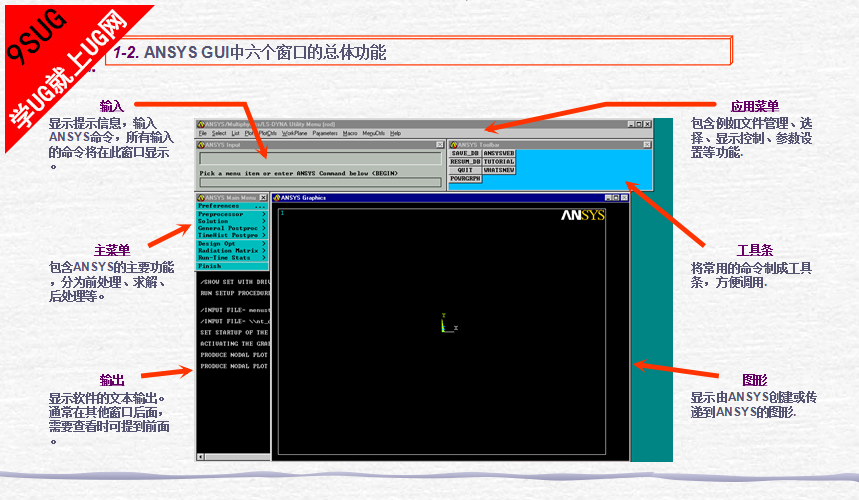859x500 pixels.
Task: Click the ANSYS icon in Graphics window title bar
Action: [x=277, y=198]
